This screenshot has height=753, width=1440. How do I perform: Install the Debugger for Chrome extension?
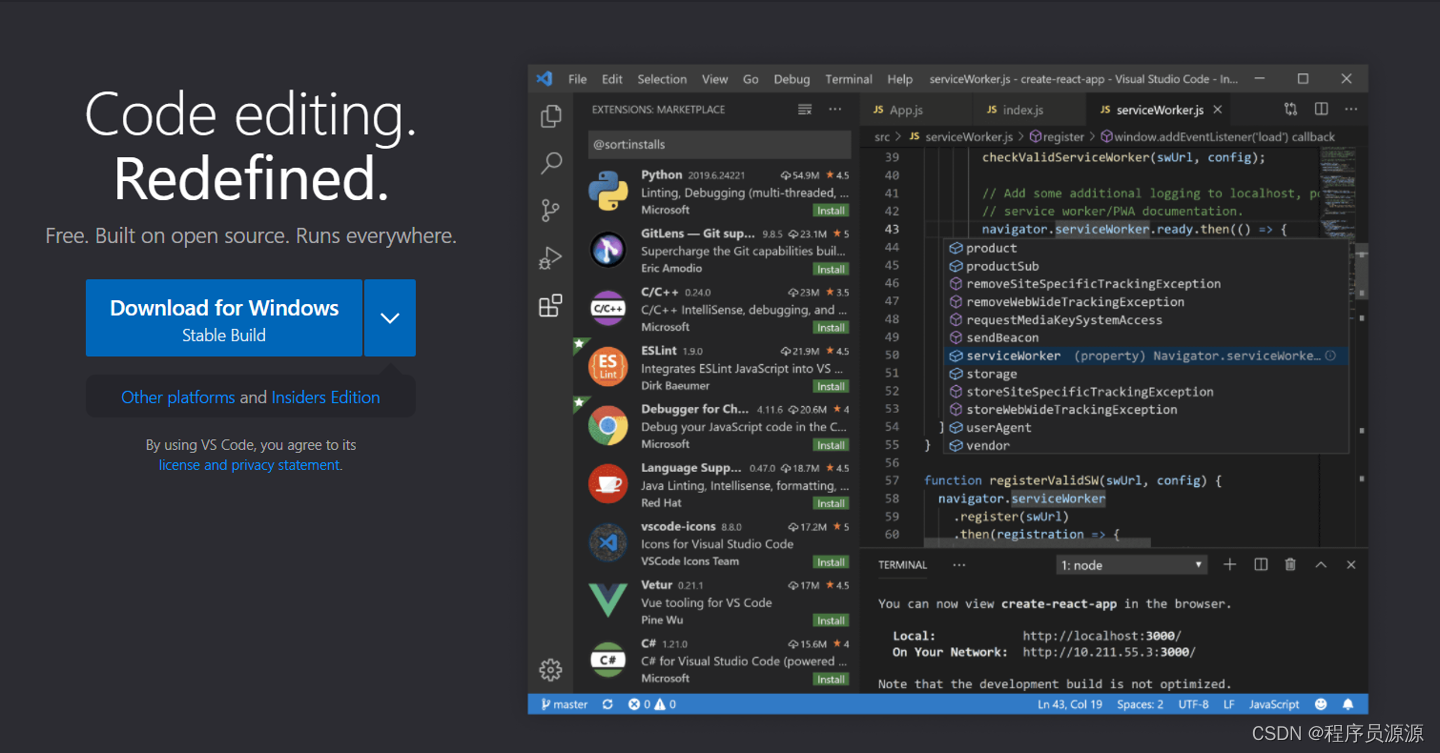tap(831, 445)
